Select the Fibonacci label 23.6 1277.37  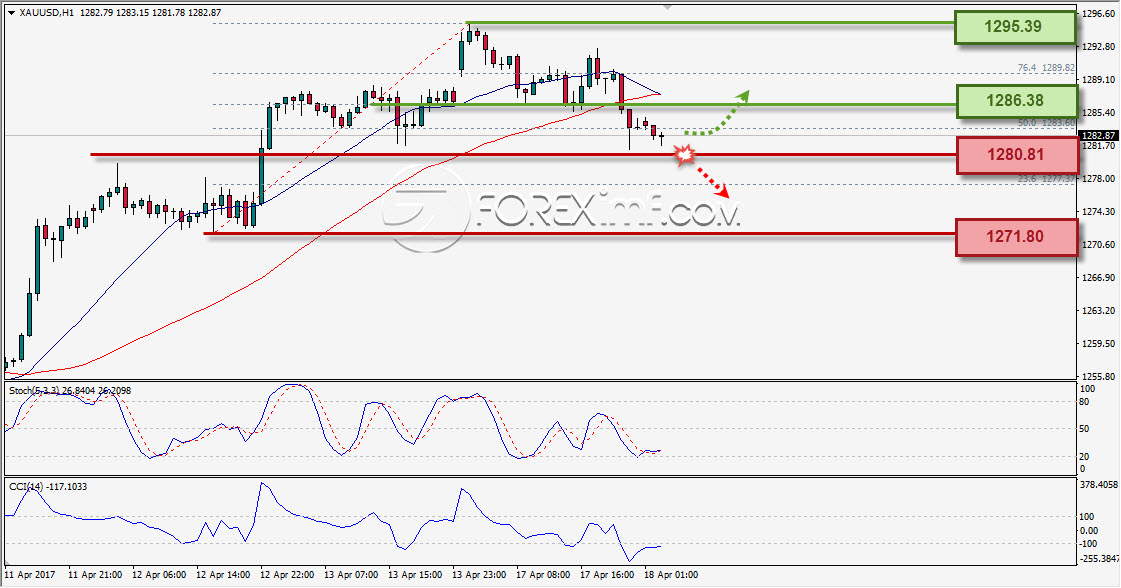[1046, 178]
